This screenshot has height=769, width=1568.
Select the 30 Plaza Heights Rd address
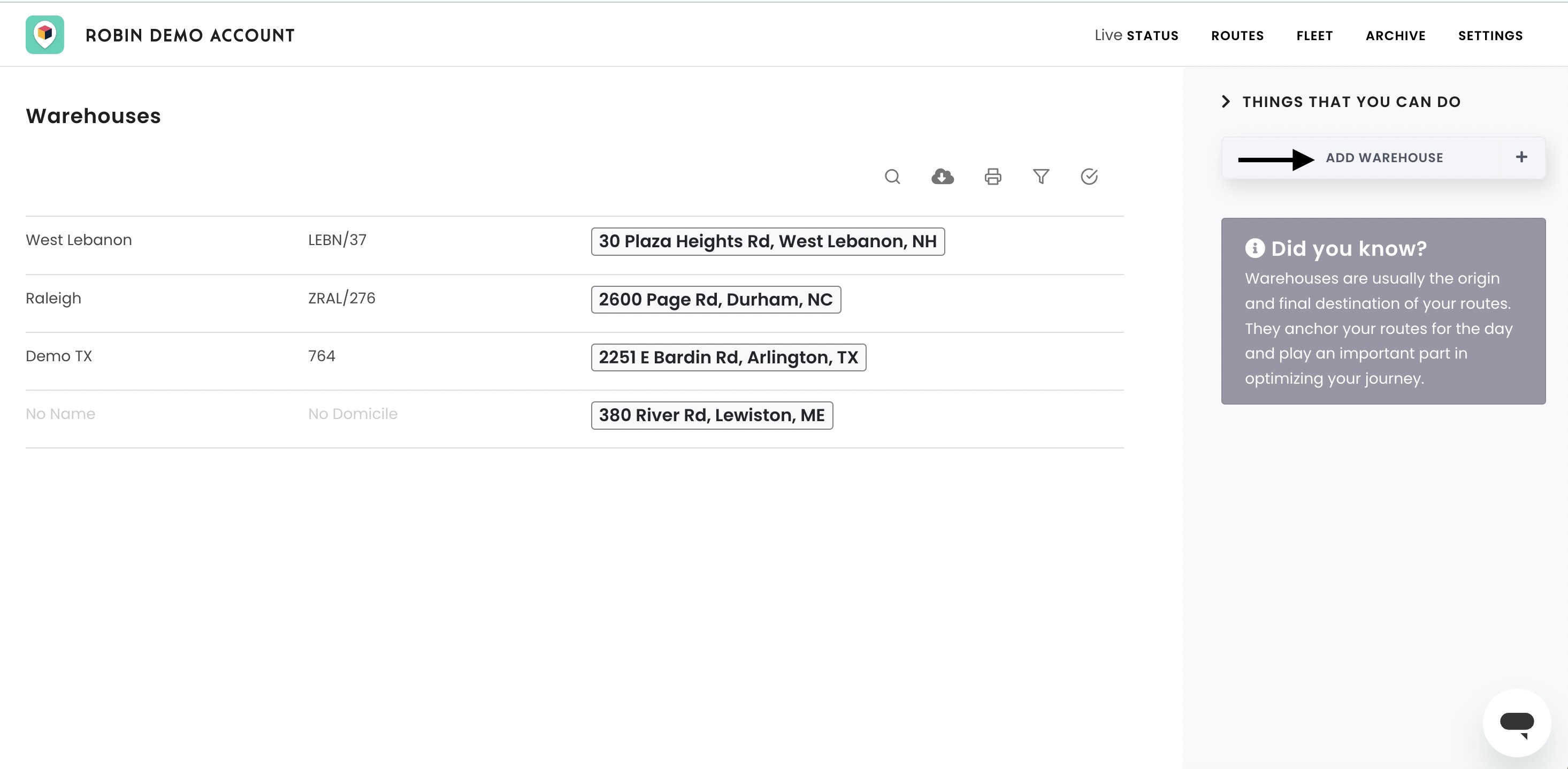click(768, 241)
